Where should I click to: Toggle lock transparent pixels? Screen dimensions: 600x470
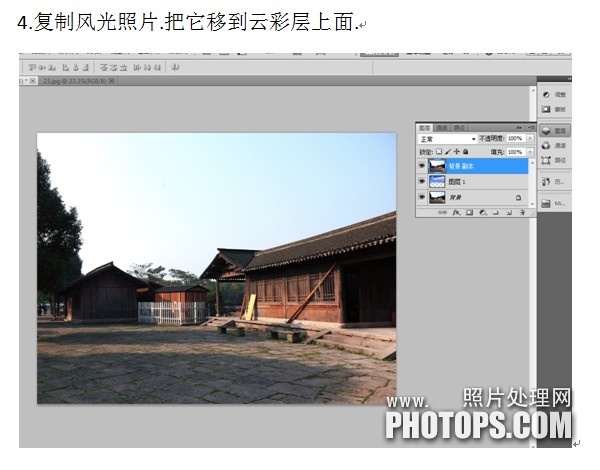click(439, 152)
